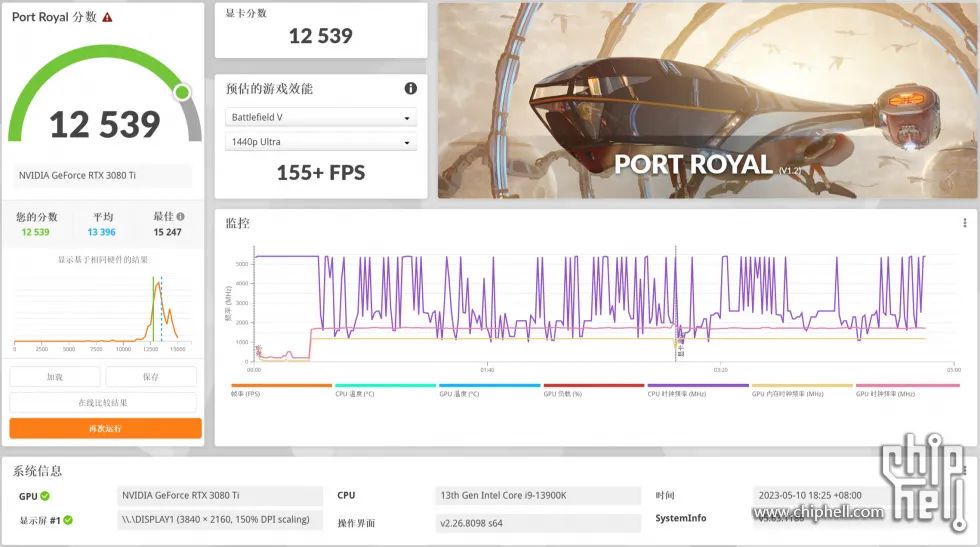The image size is (980, 547).
Task: Click the dashed vertical marker in monitoring graph
Action: pos(676,303)
